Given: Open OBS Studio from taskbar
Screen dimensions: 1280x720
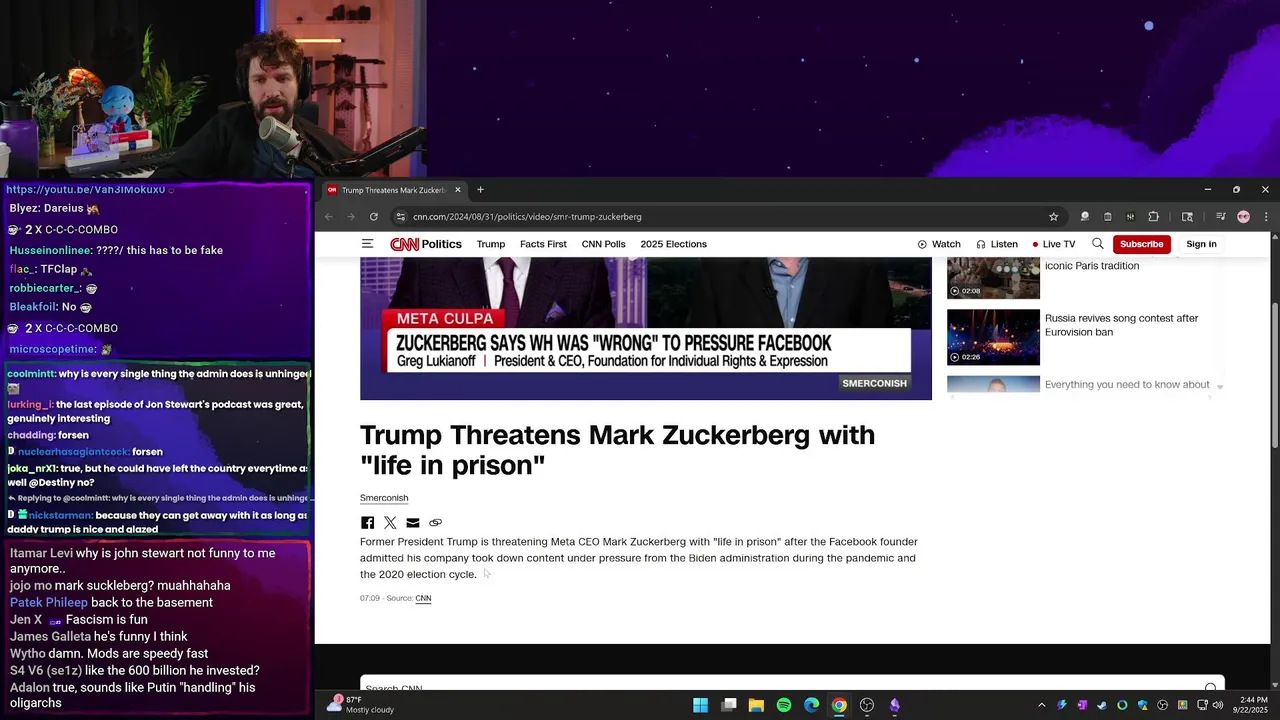Looking at the screenshot, I should pos(867,705).
